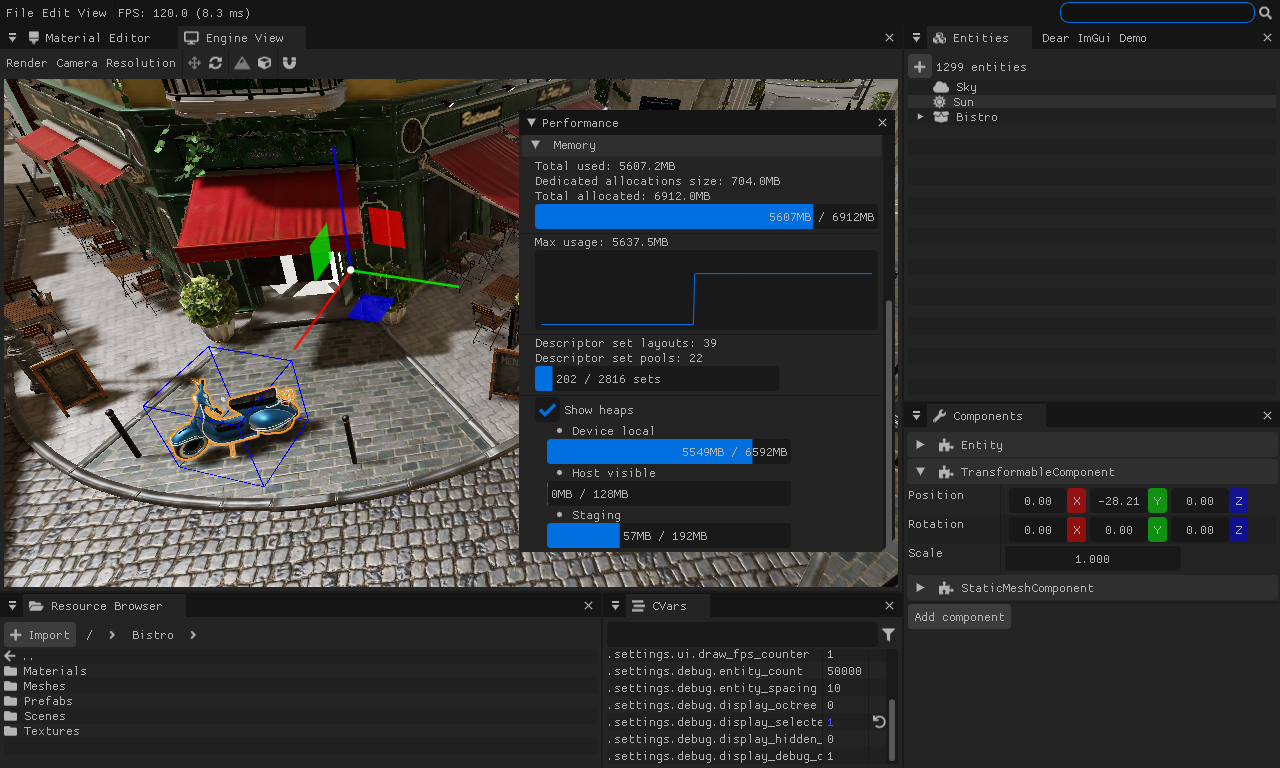1280x768 pixels.
Task: Reset display_selected cvar with undo icon
Action: (x=879, y=722)
